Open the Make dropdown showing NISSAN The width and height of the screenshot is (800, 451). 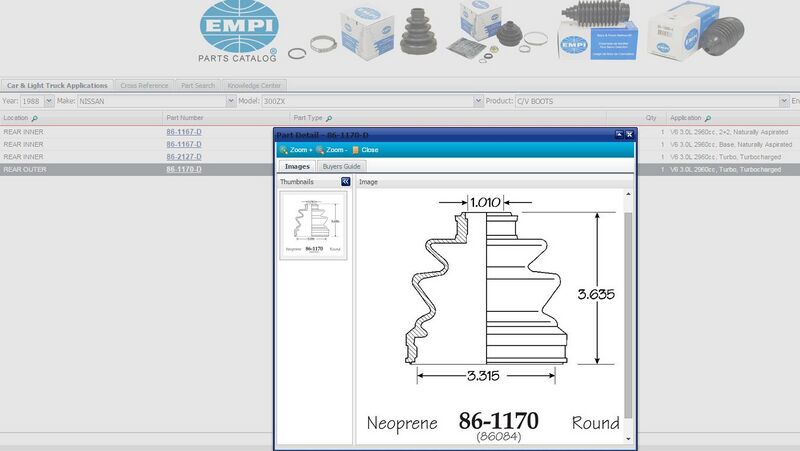tap(231, 101)
